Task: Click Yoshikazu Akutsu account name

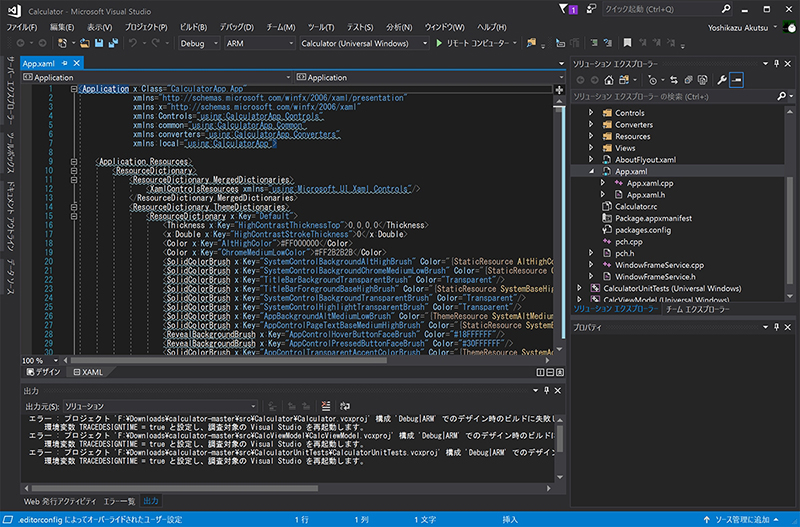Action: [737, 28]
